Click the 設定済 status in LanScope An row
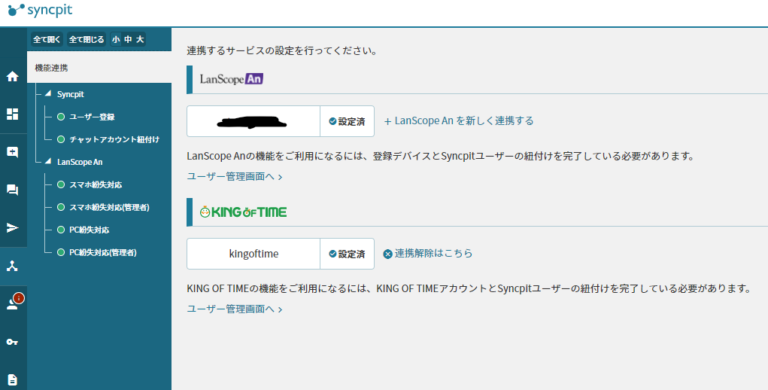The width and height of the screenshot is (768, 390). tap(347, 121)
